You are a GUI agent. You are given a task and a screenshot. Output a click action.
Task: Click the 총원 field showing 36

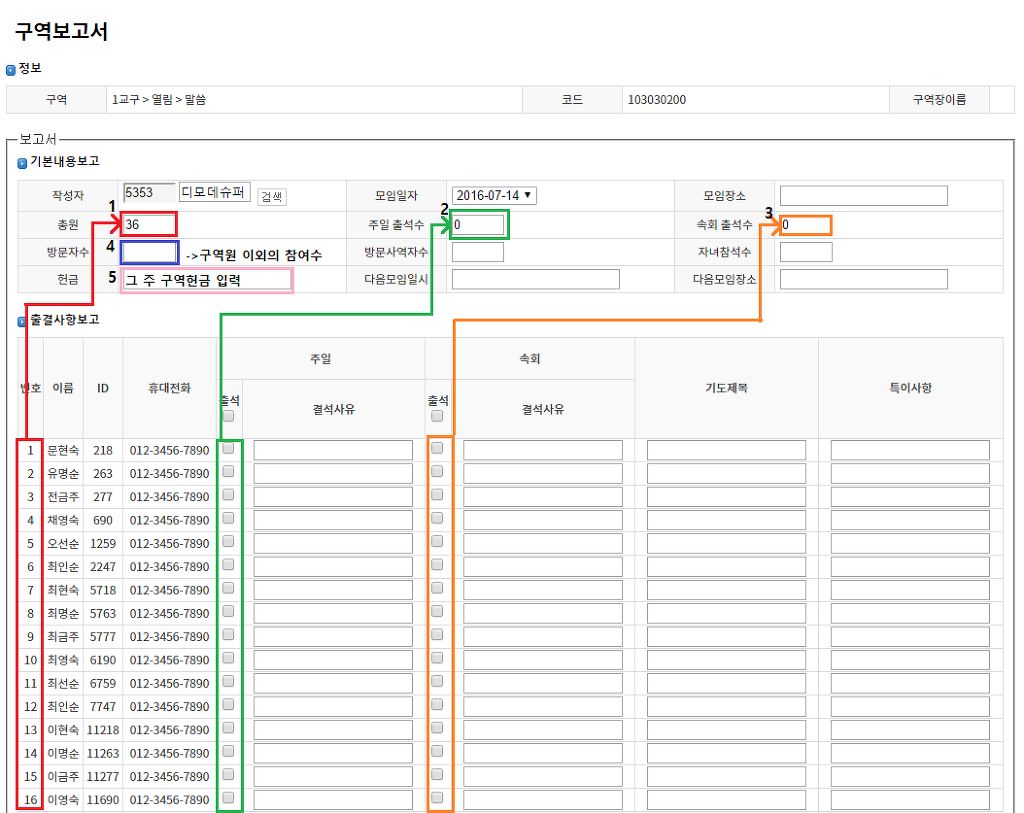pos(149,224)
